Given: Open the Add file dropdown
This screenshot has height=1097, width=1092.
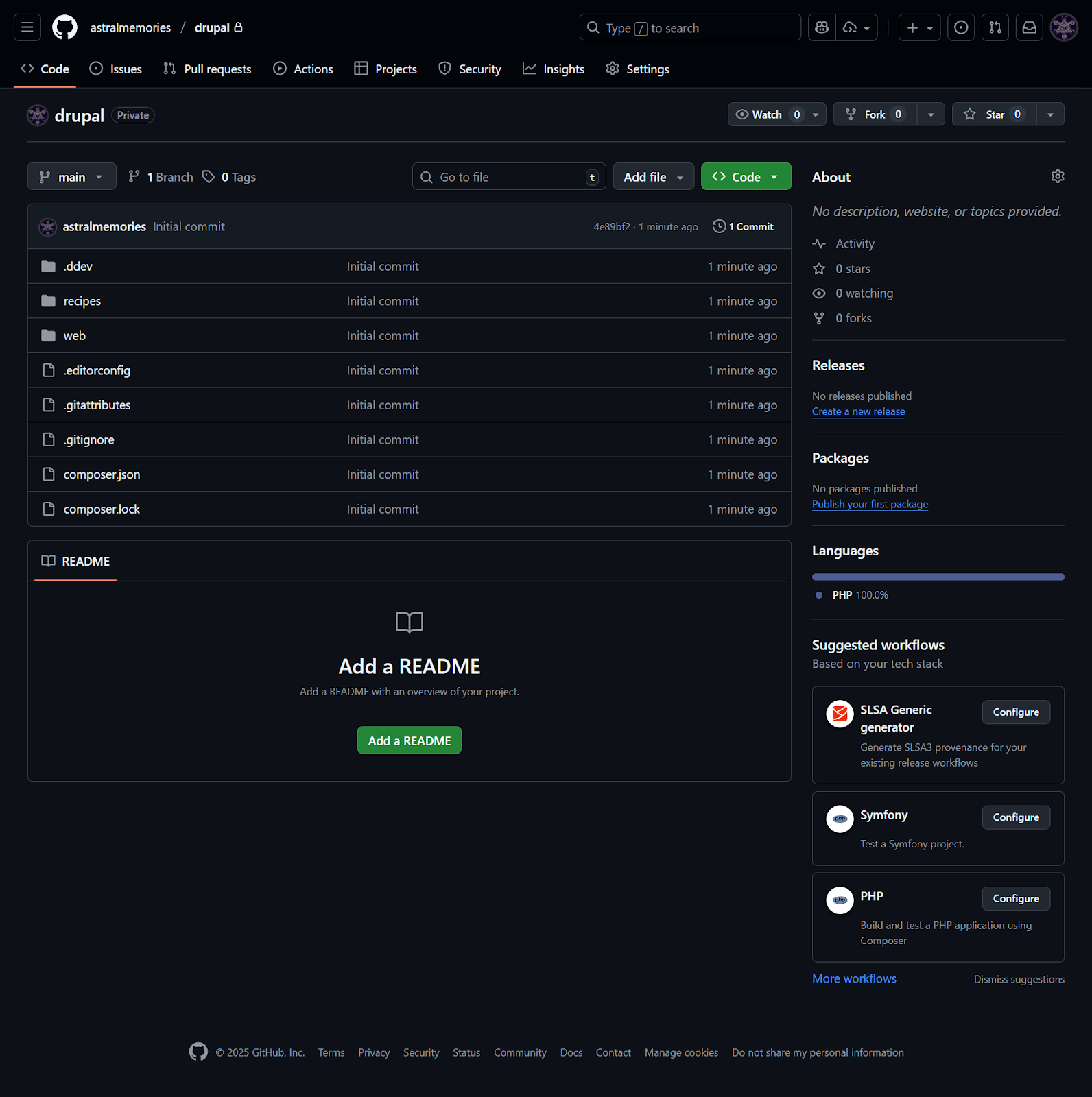Looking at the screenshot, I should (x=653, y=177).
